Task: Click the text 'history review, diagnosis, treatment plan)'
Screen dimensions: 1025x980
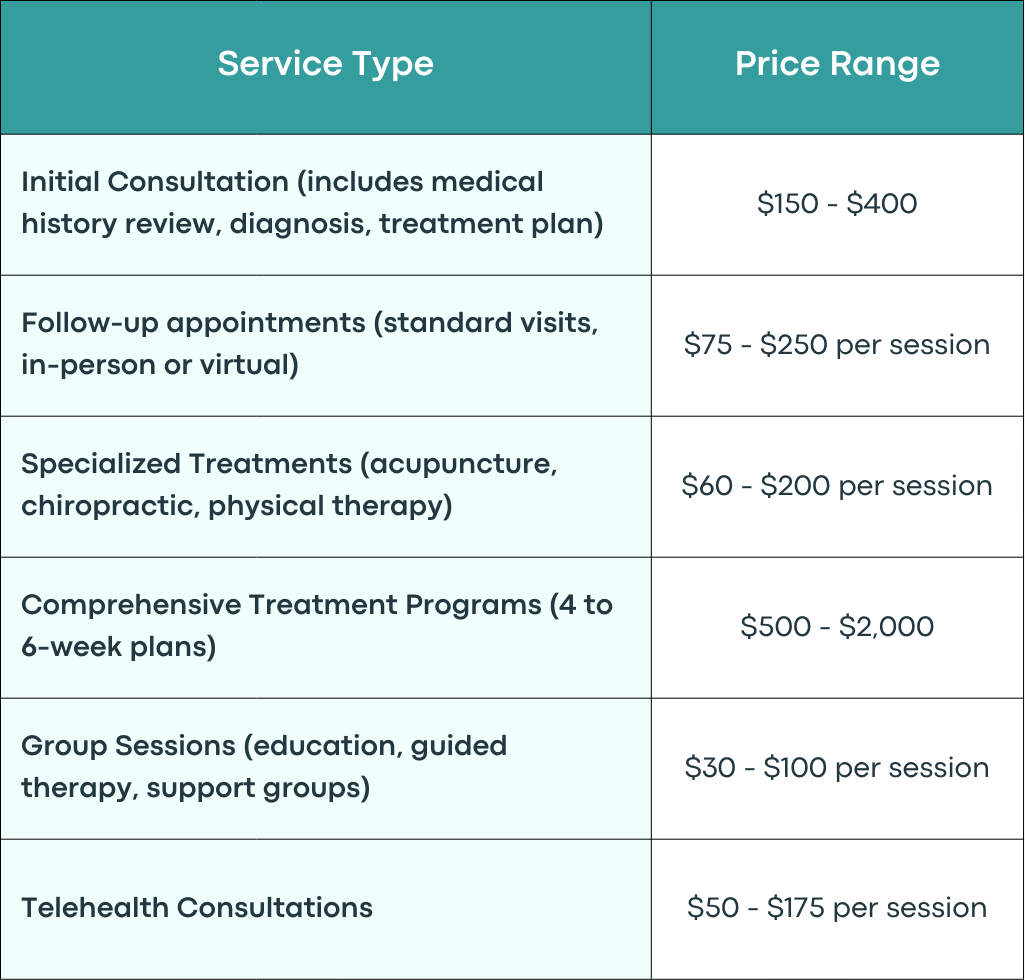Action: tap(312, 224)
